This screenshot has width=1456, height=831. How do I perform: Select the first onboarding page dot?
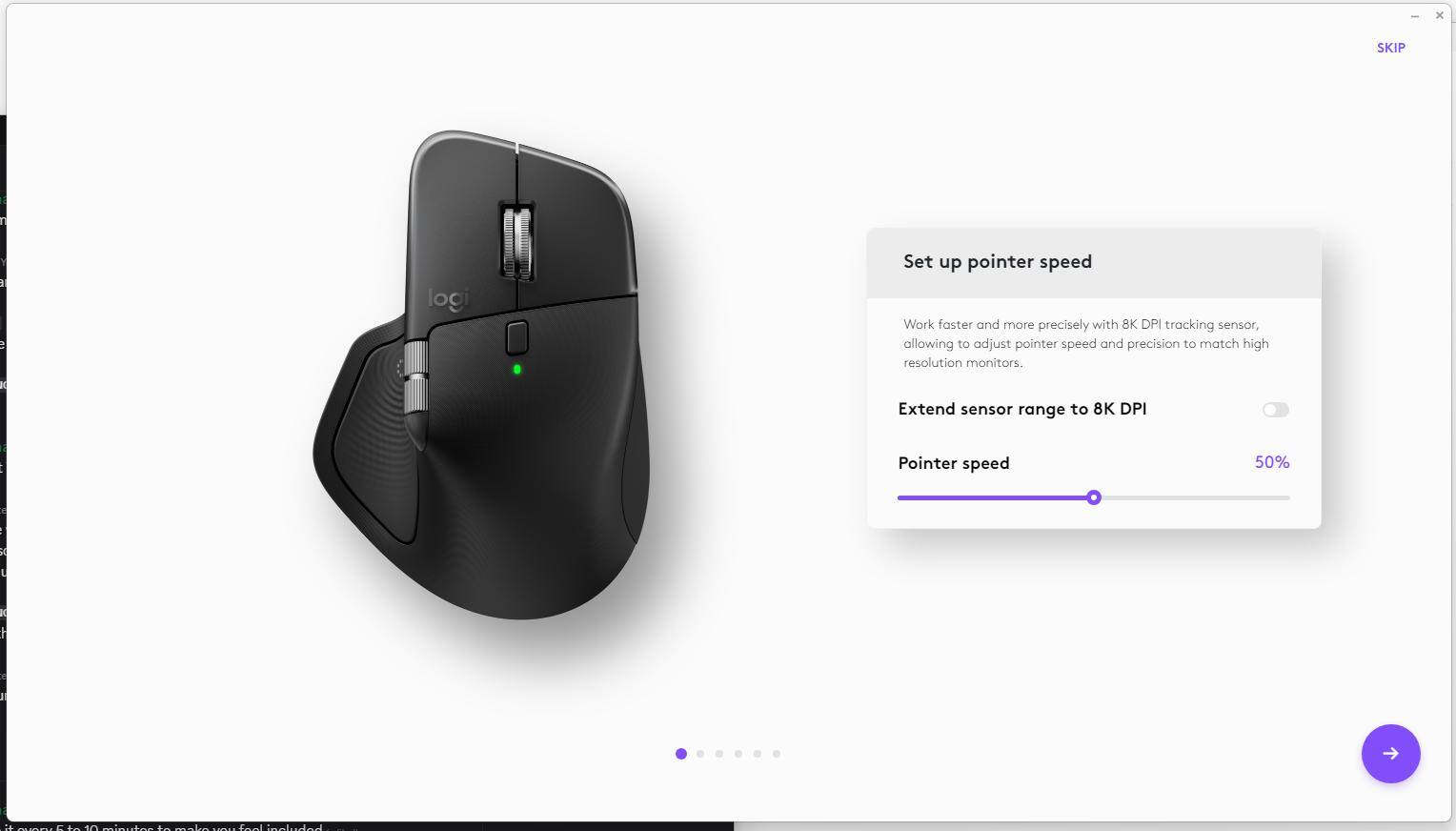680,754
